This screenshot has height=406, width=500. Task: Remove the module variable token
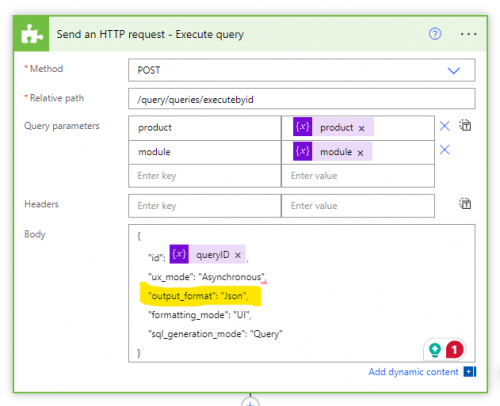[x=360, y=153]
